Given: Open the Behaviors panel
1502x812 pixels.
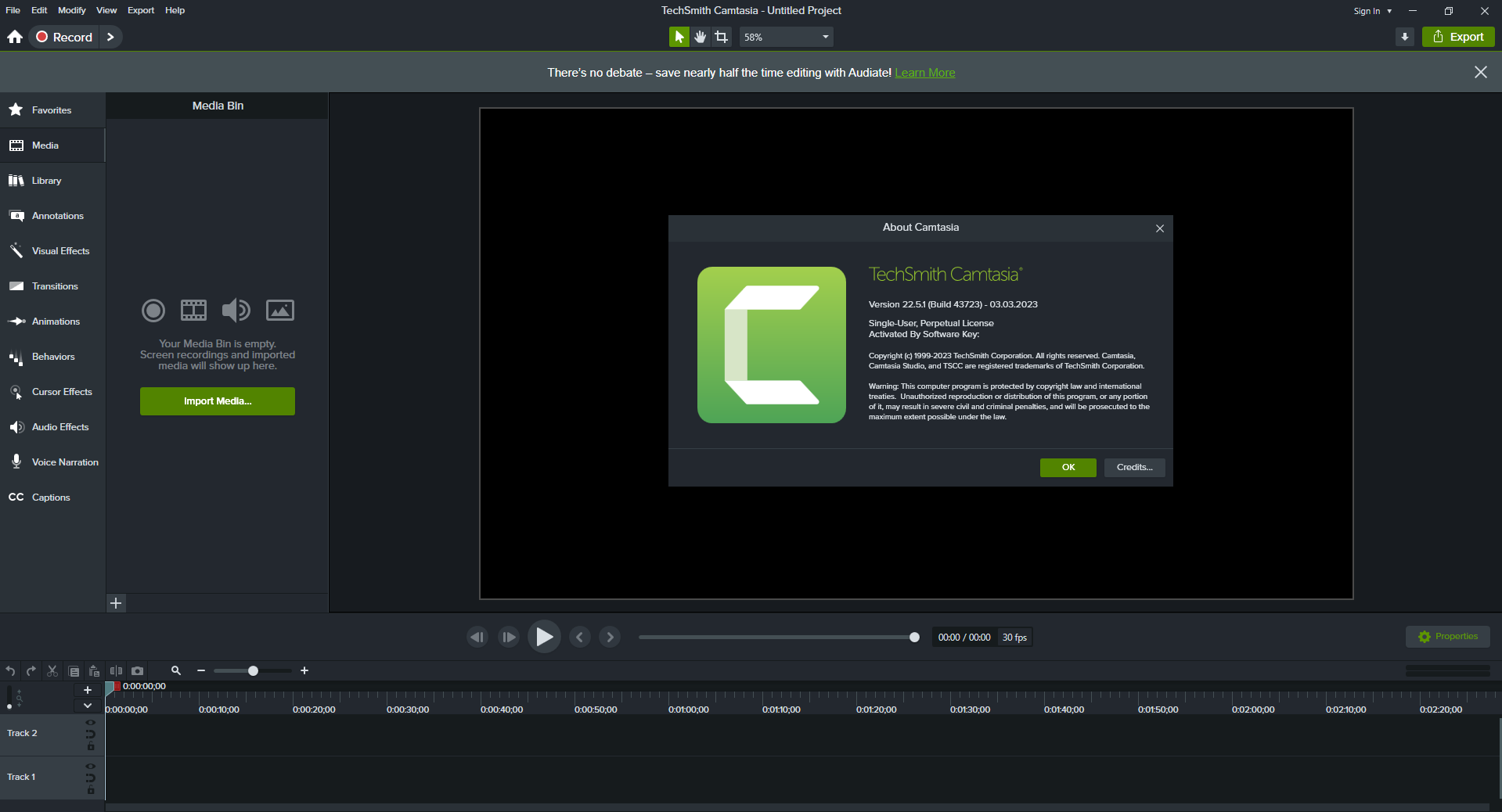Looking at the screenshot, I should point(52,357).
